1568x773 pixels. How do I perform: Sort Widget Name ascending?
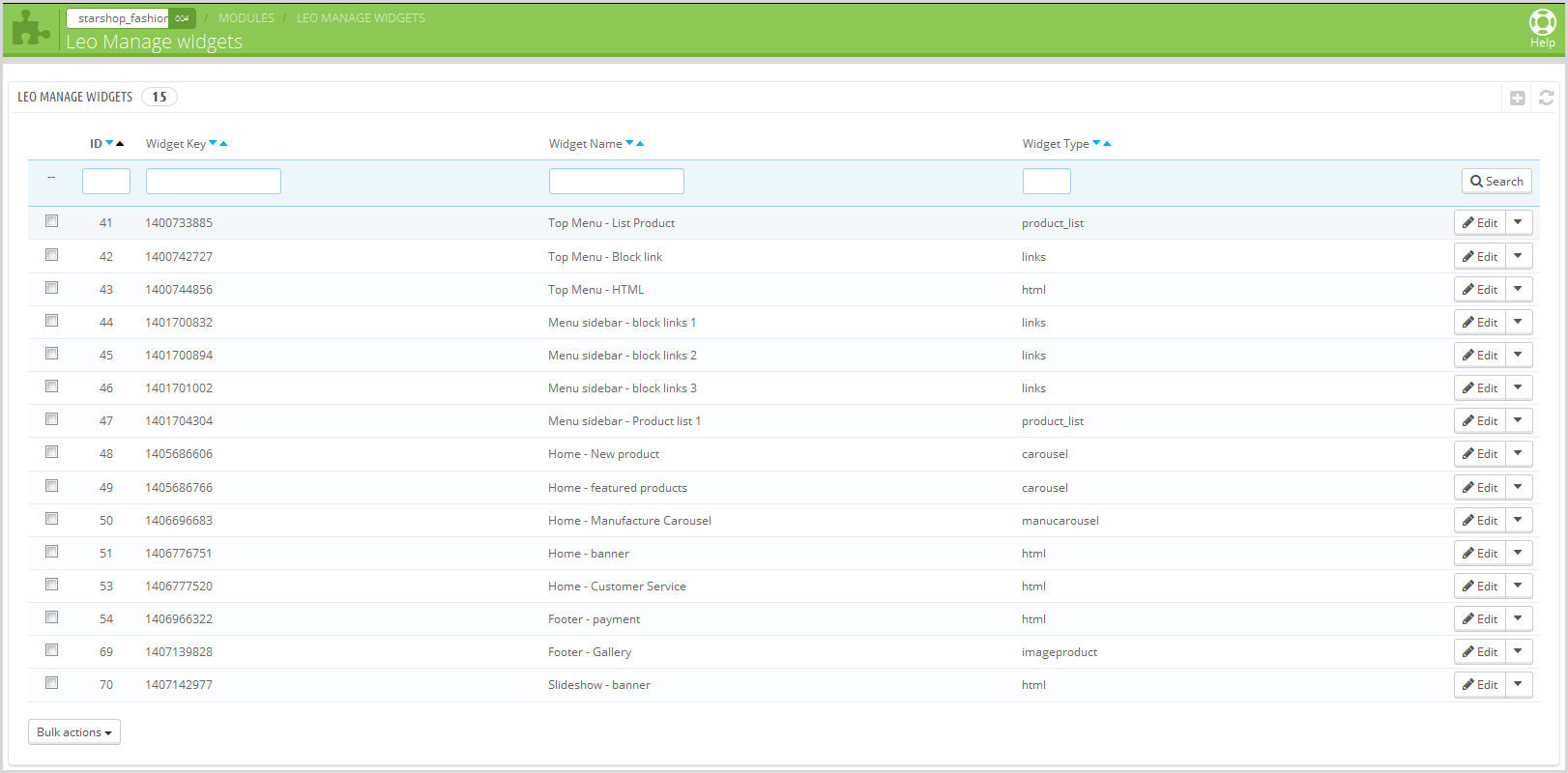coord(640,143)
